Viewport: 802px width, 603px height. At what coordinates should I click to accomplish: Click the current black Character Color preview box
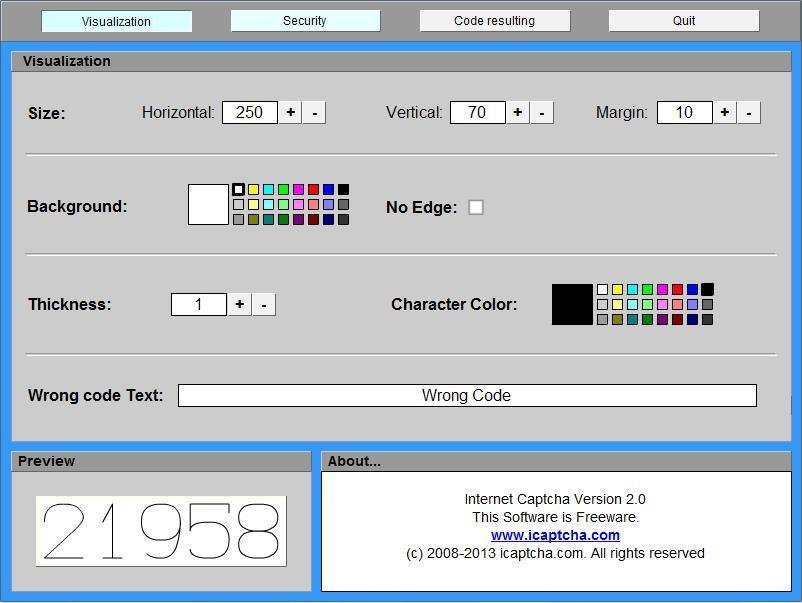tap(571, 304)
